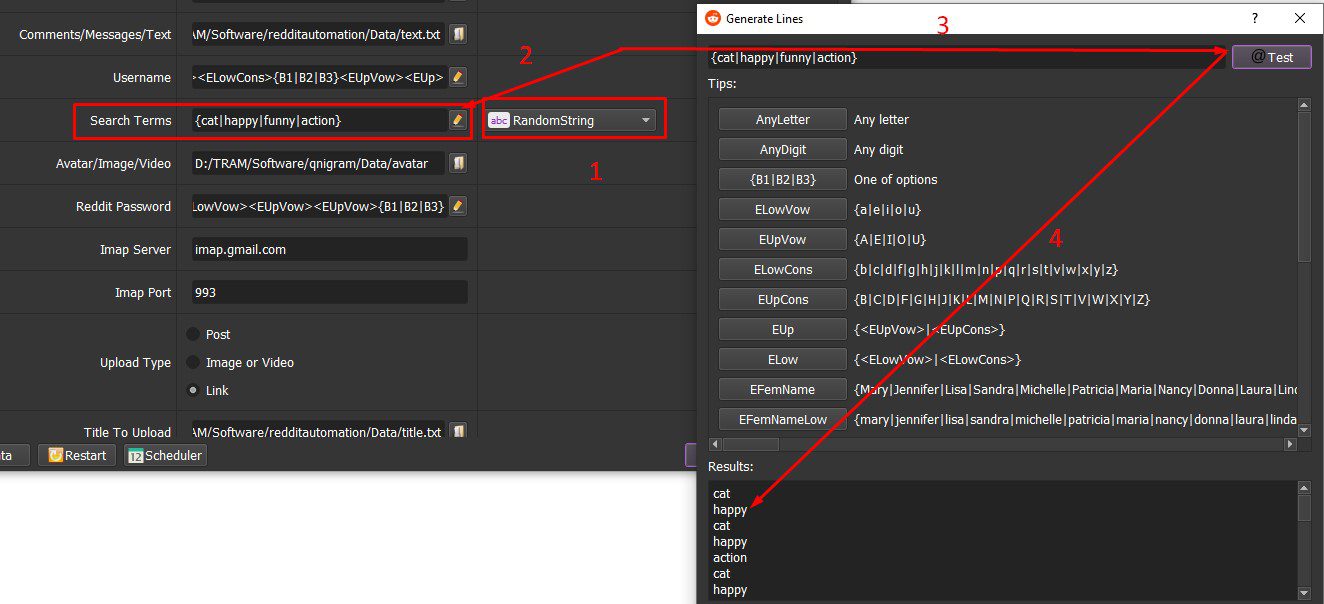
Task: Insert the EFemNameLow tip
Action: pos(783,419)
